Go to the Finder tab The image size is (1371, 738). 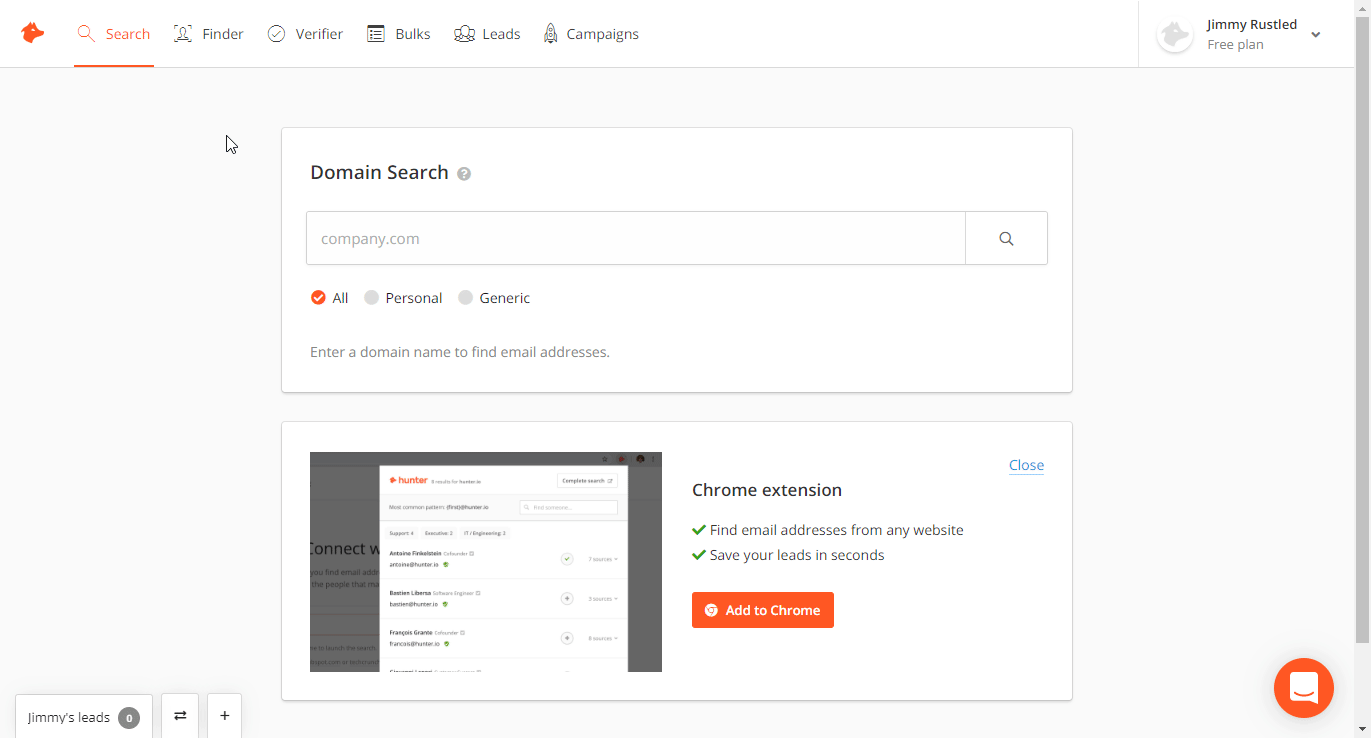209,34
